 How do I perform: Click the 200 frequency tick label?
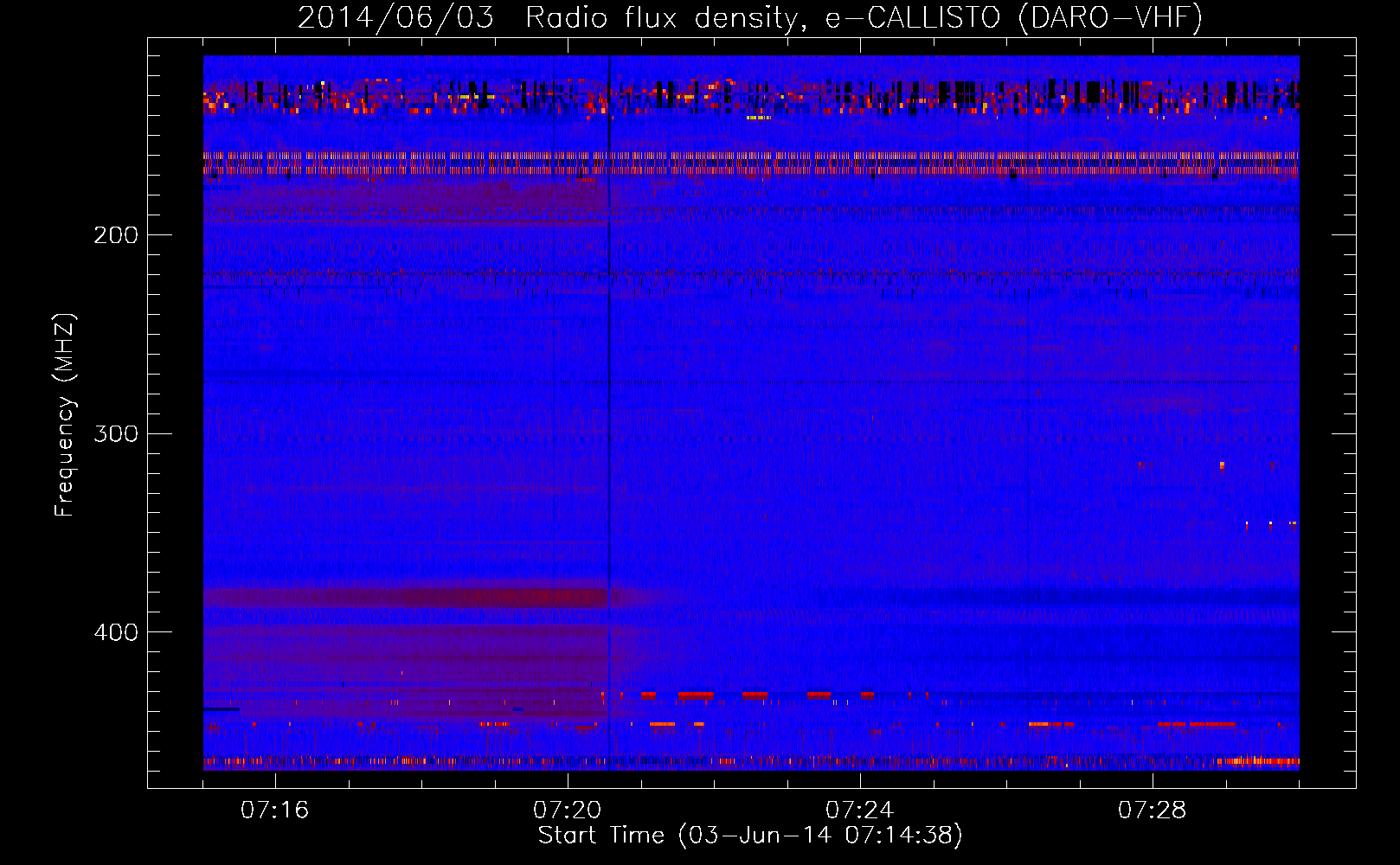[116, 235]
